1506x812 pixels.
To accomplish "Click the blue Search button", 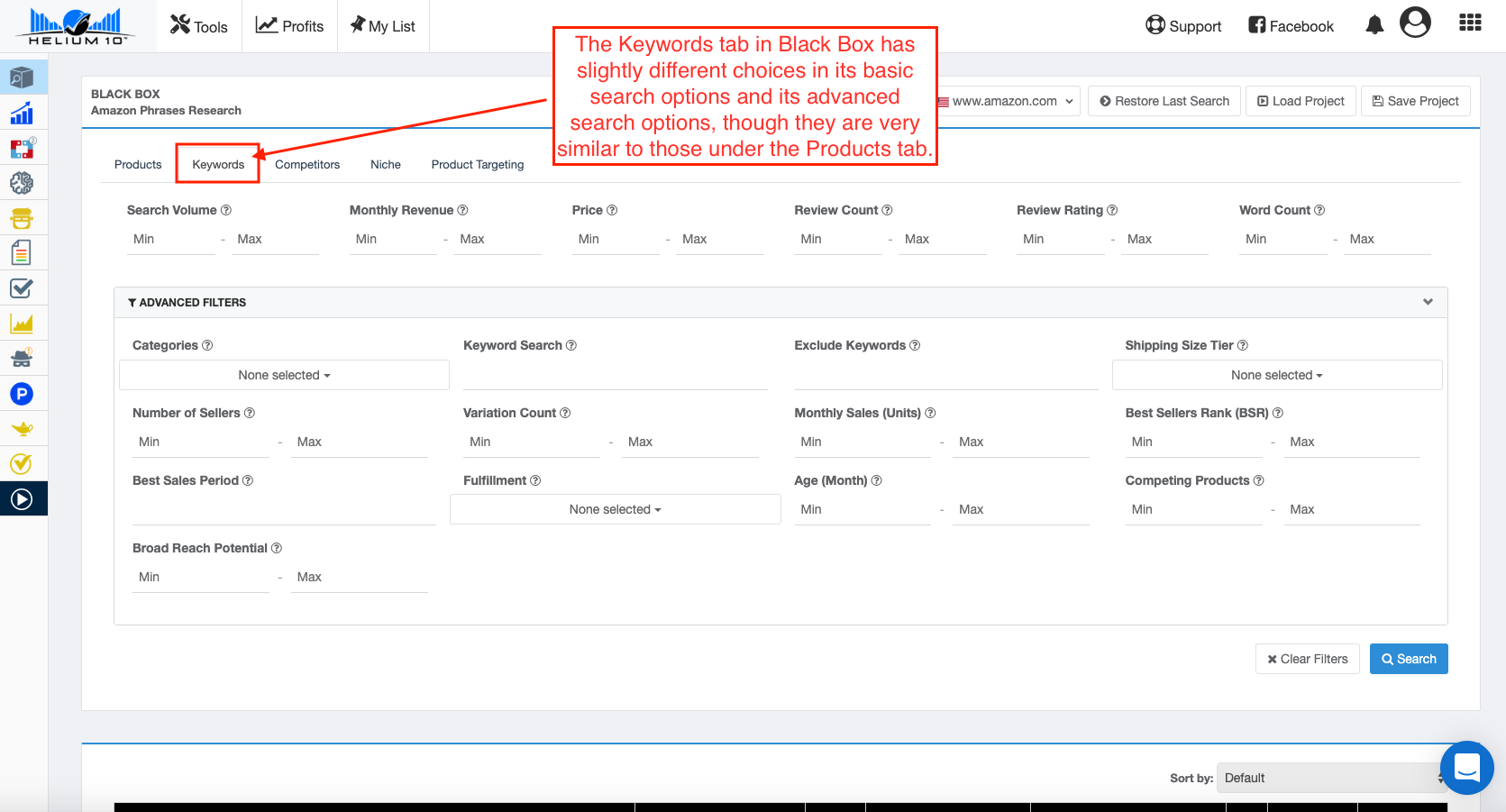I will [1409, 659].
